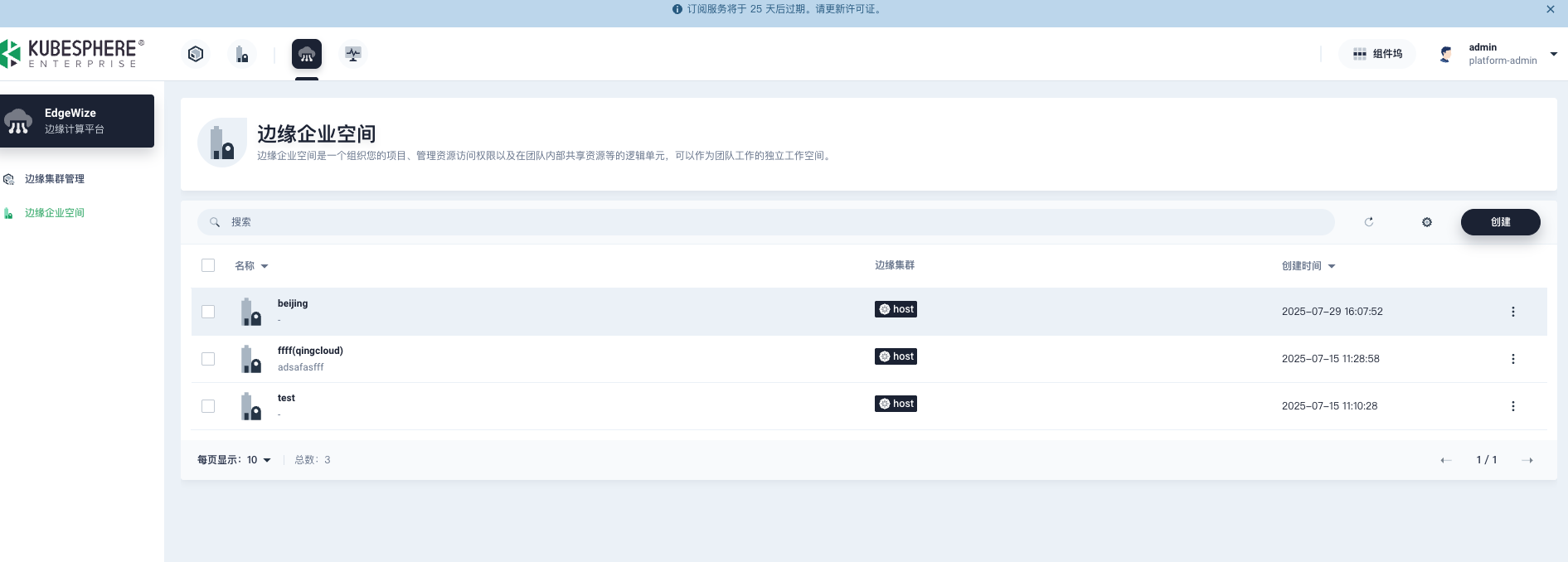Open more actions for beijing workspace
This screenshot has height=562, width=1568.
(1512, 312)
